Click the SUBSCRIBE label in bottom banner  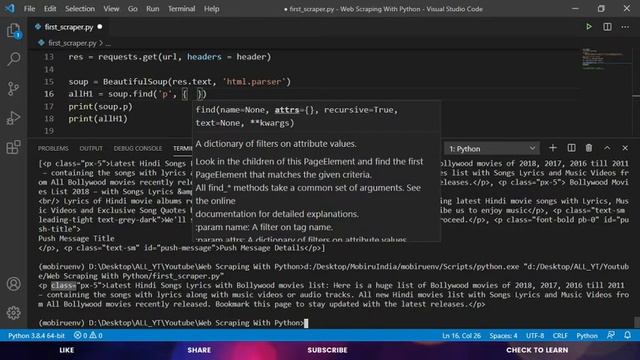click(327, 350)
